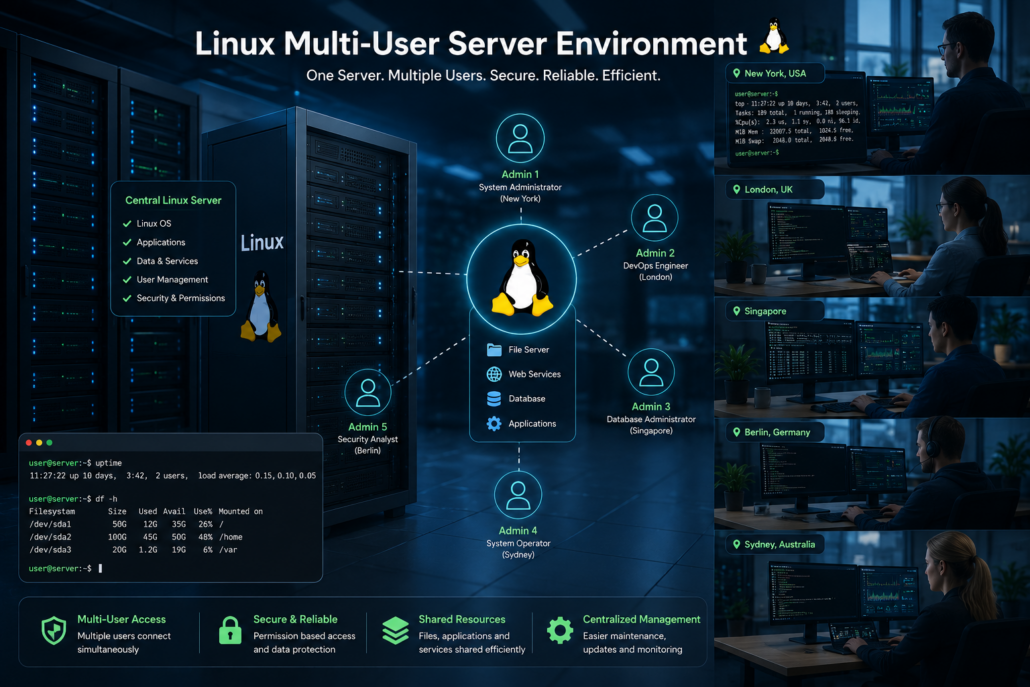The height and width of the screenshot is (687, 1030).
Task: Click the Singapore location pin icon
Action: (736, 311)
